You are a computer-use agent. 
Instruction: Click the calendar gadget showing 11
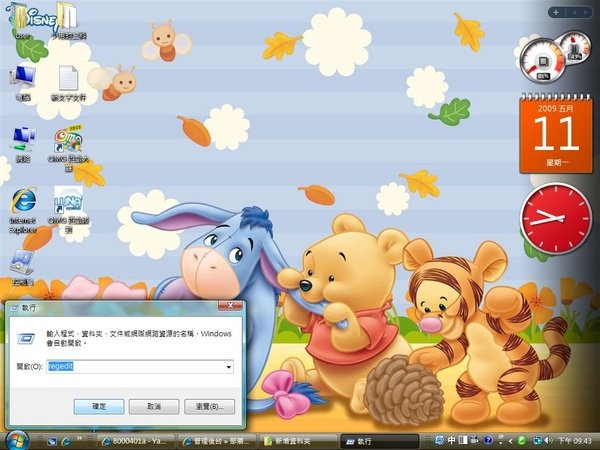(556, 133)
